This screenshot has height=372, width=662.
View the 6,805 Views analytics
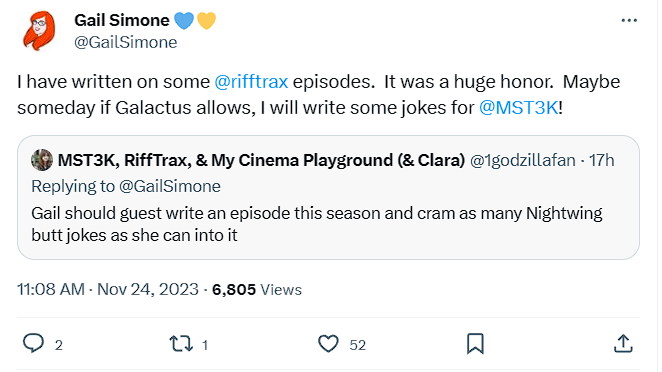(257, 290)
